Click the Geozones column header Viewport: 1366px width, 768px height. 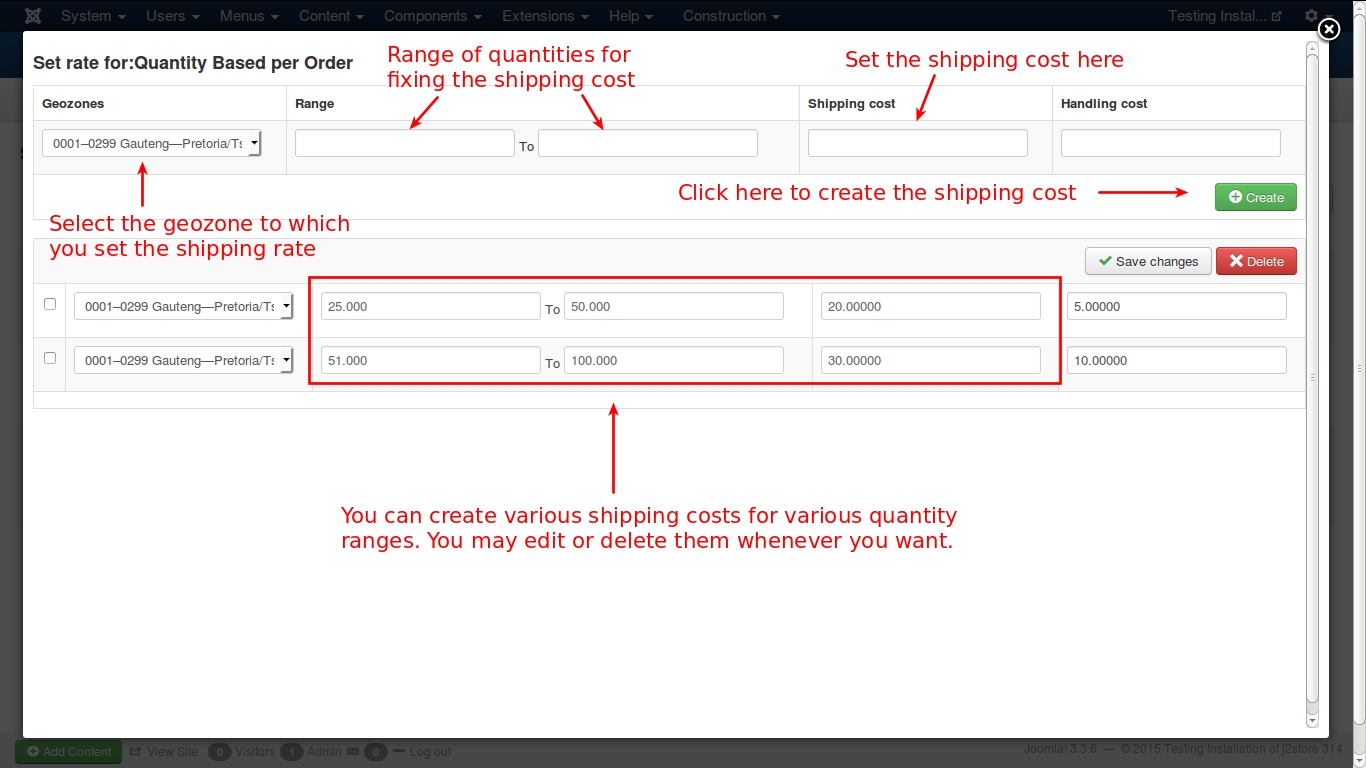click(73, 104)
